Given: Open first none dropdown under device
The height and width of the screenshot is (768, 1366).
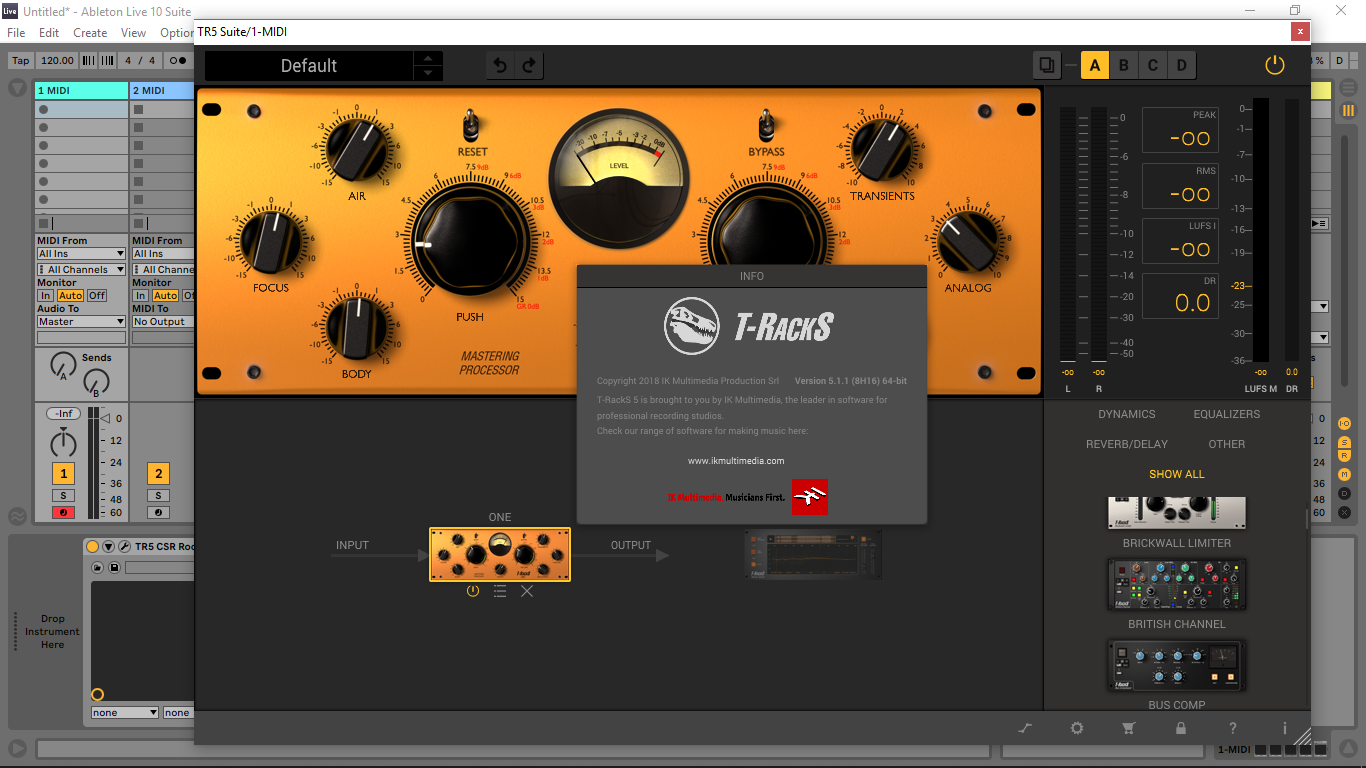Looking at the screenshot, I should (125, 713).
